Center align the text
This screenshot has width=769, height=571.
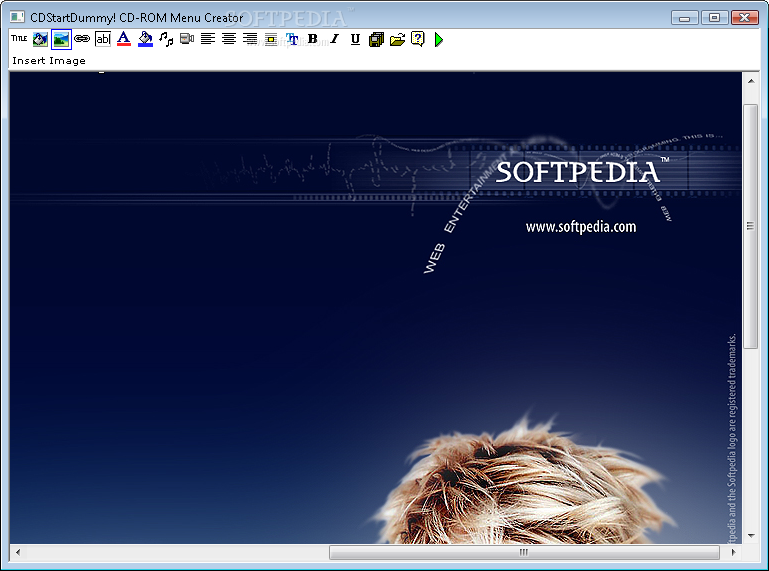229,39
